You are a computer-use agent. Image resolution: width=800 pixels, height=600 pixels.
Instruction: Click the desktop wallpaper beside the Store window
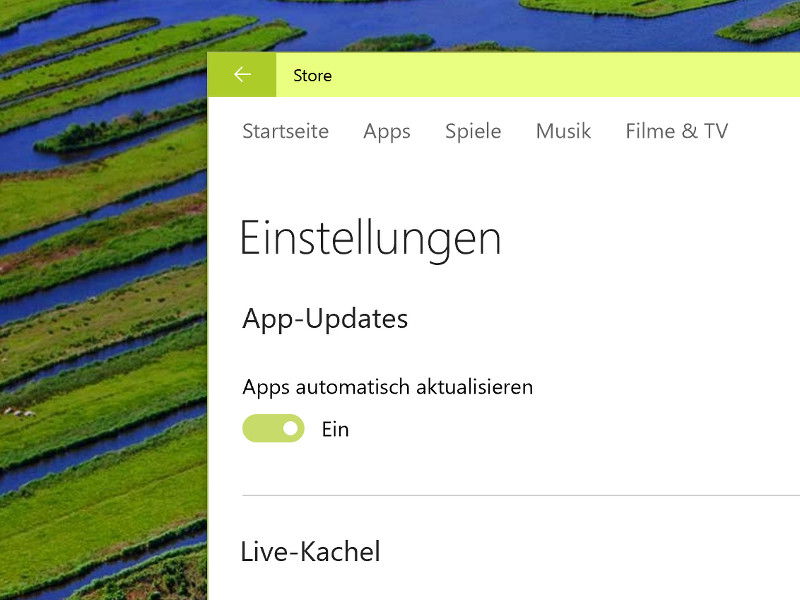pos(102,306)
